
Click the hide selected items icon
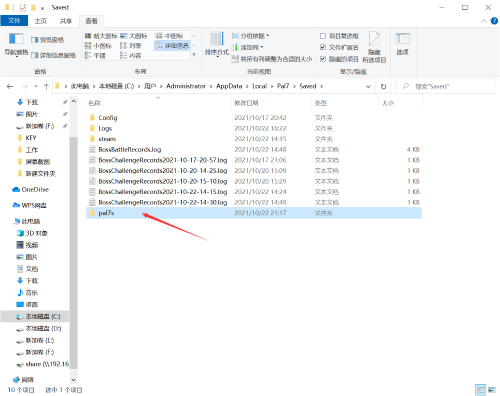(374, 47)
